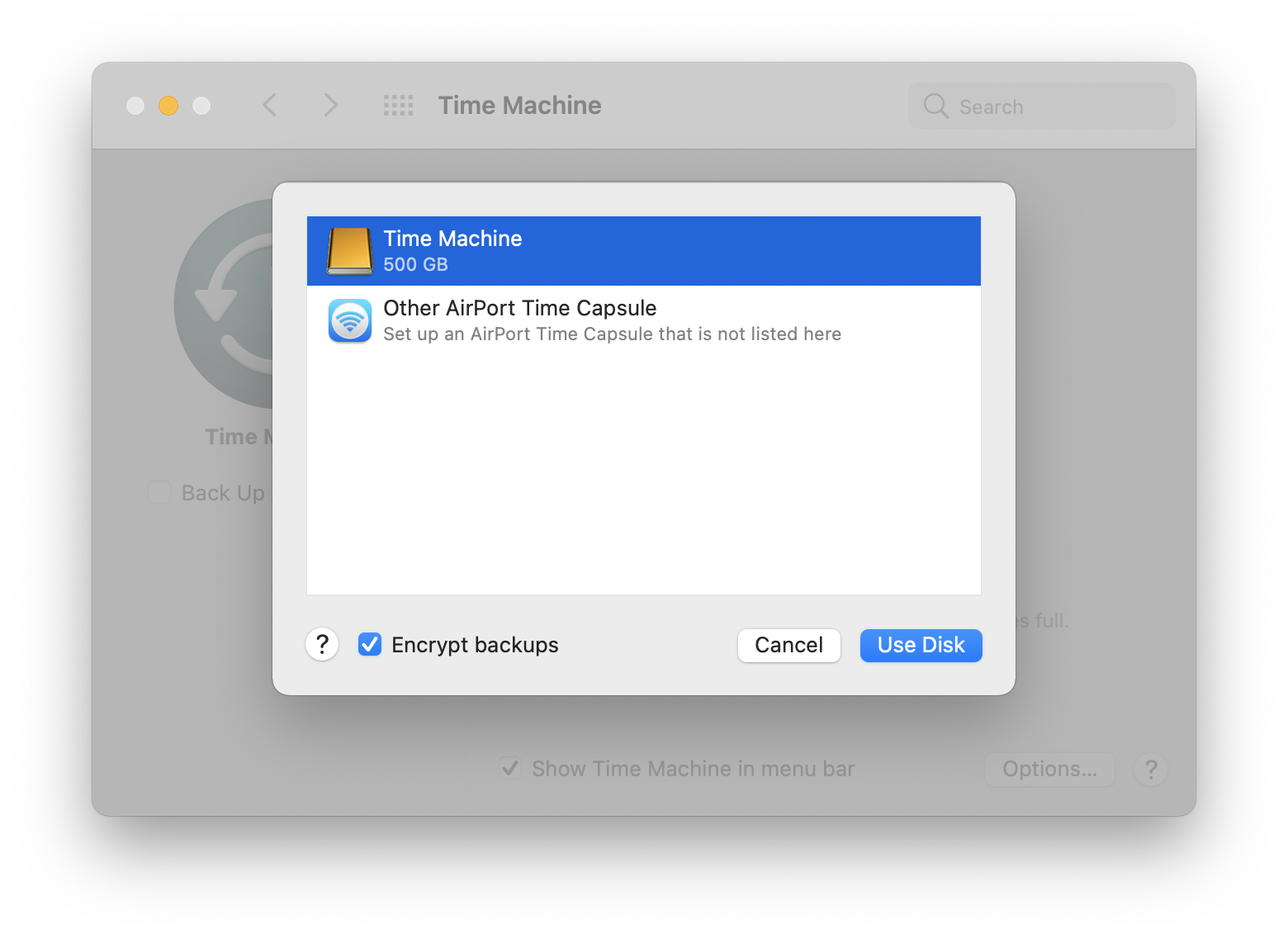This screenshot has height=938, width=1288.
Task: Click the 500 GB capacity text
Action: 415,264
